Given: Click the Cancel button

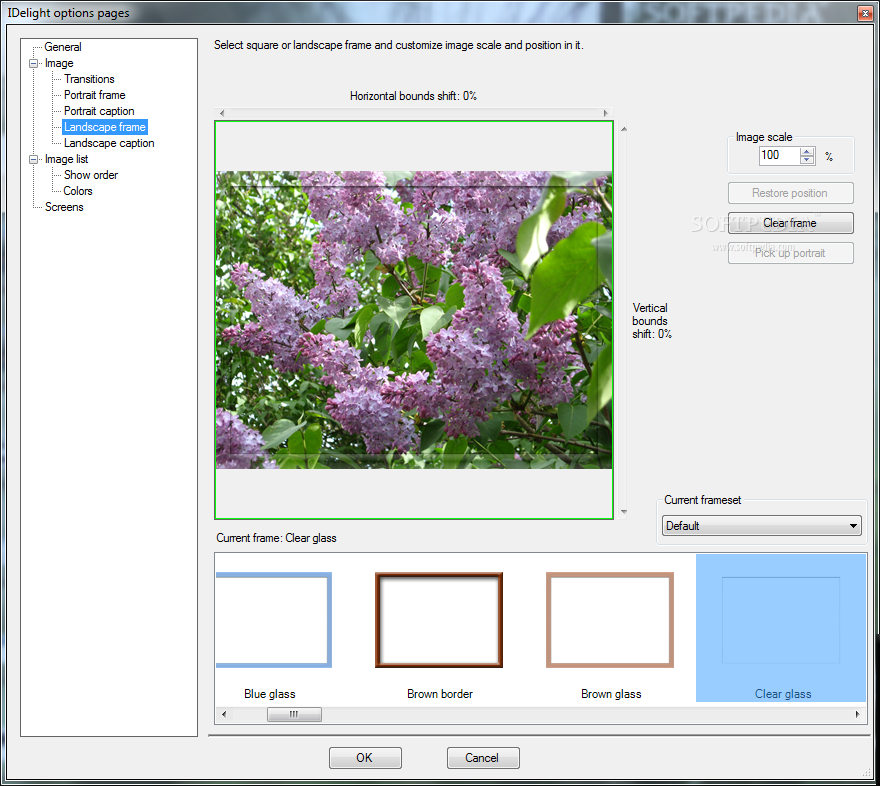Looking at the screenshot, I should (x=483, y=758).
